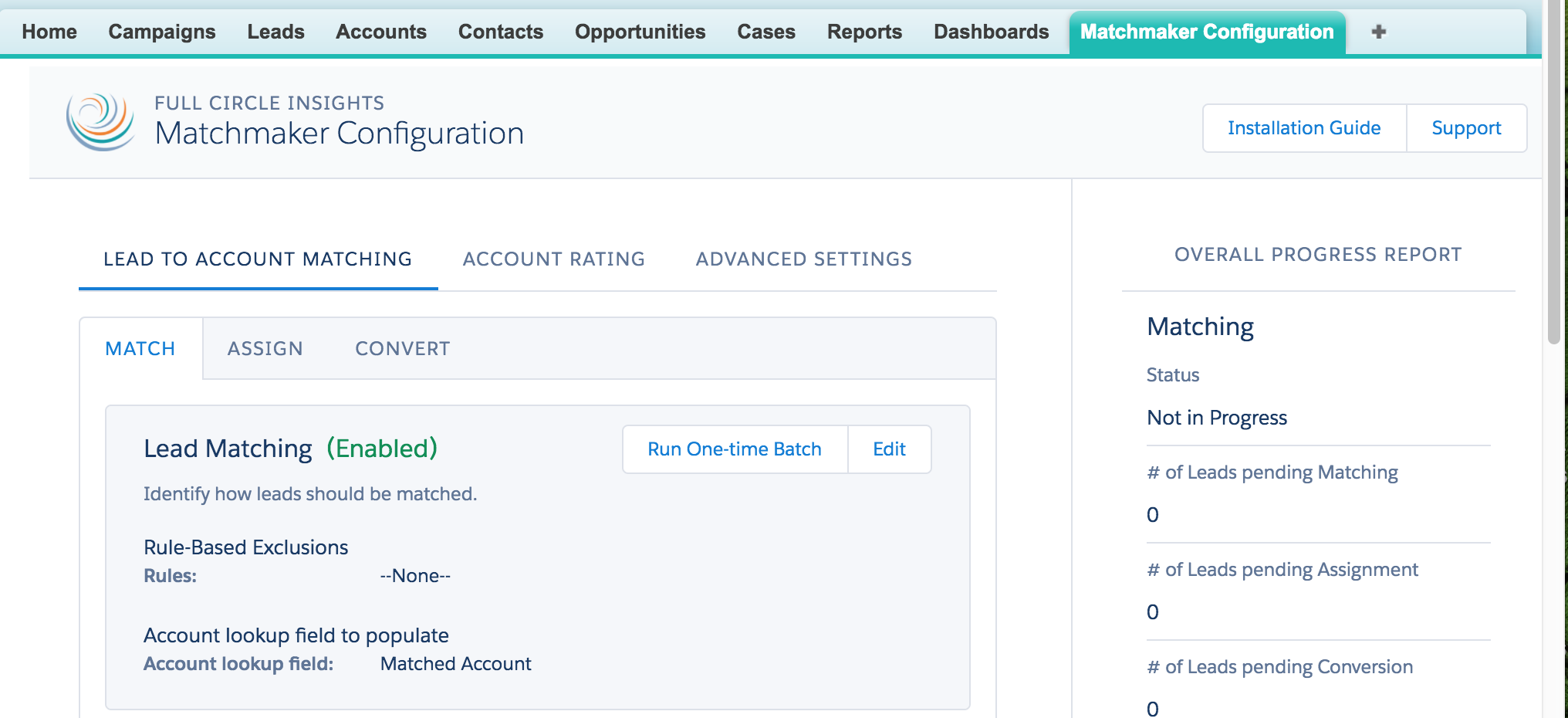Open the Contacts tab
The width and height of the screenshot is (1568, 718).
501,32
